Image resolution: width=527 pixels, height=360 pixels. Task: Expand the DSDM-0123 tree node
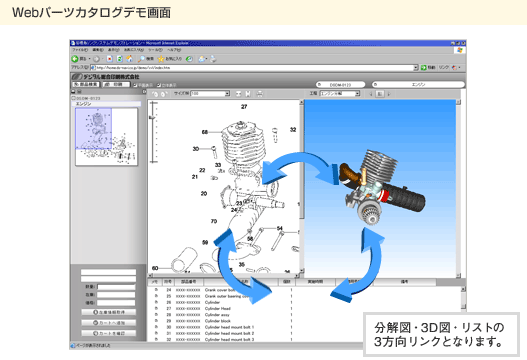(x=74, y=98)
